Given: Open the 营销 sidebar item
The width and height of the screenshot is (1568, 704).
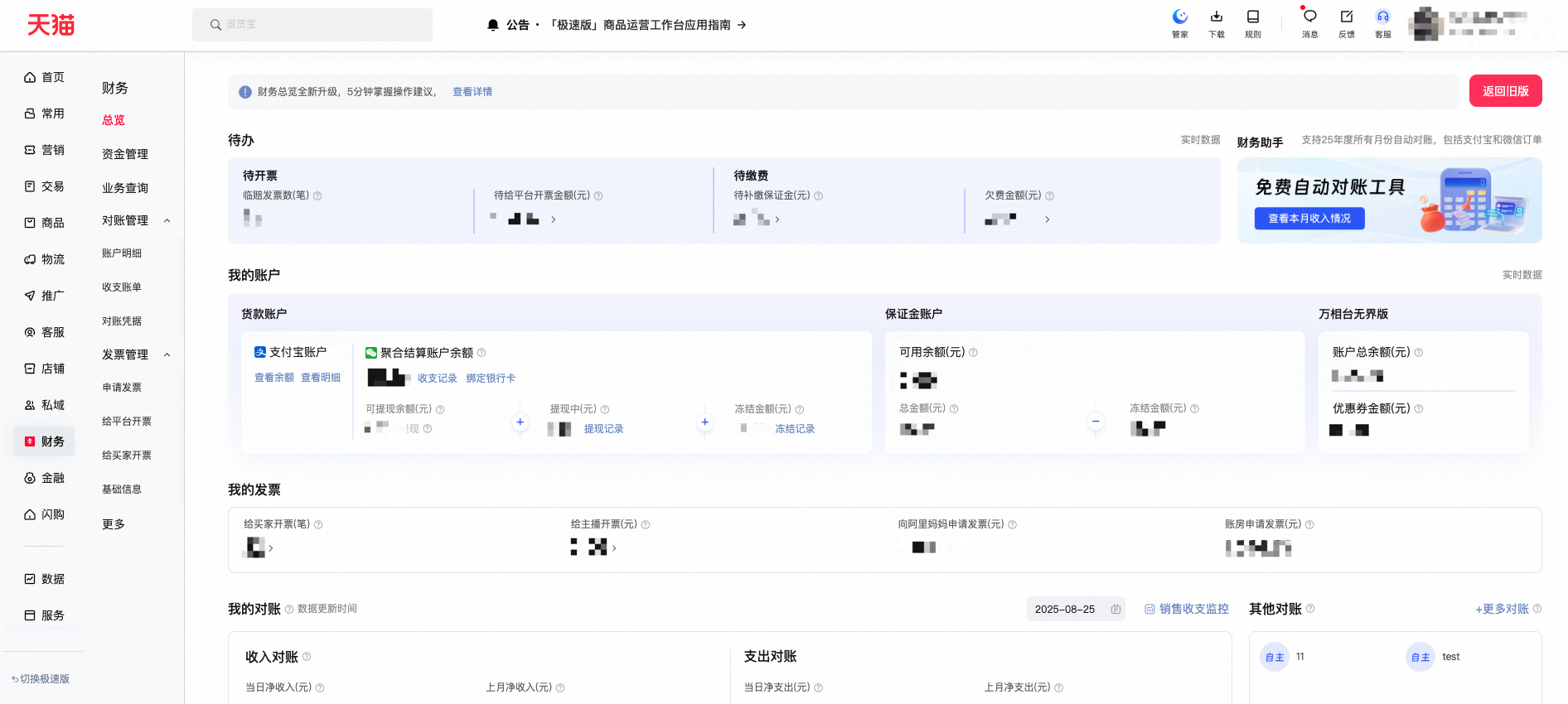Looking at the screenshot, I should [x=44, y=150].
